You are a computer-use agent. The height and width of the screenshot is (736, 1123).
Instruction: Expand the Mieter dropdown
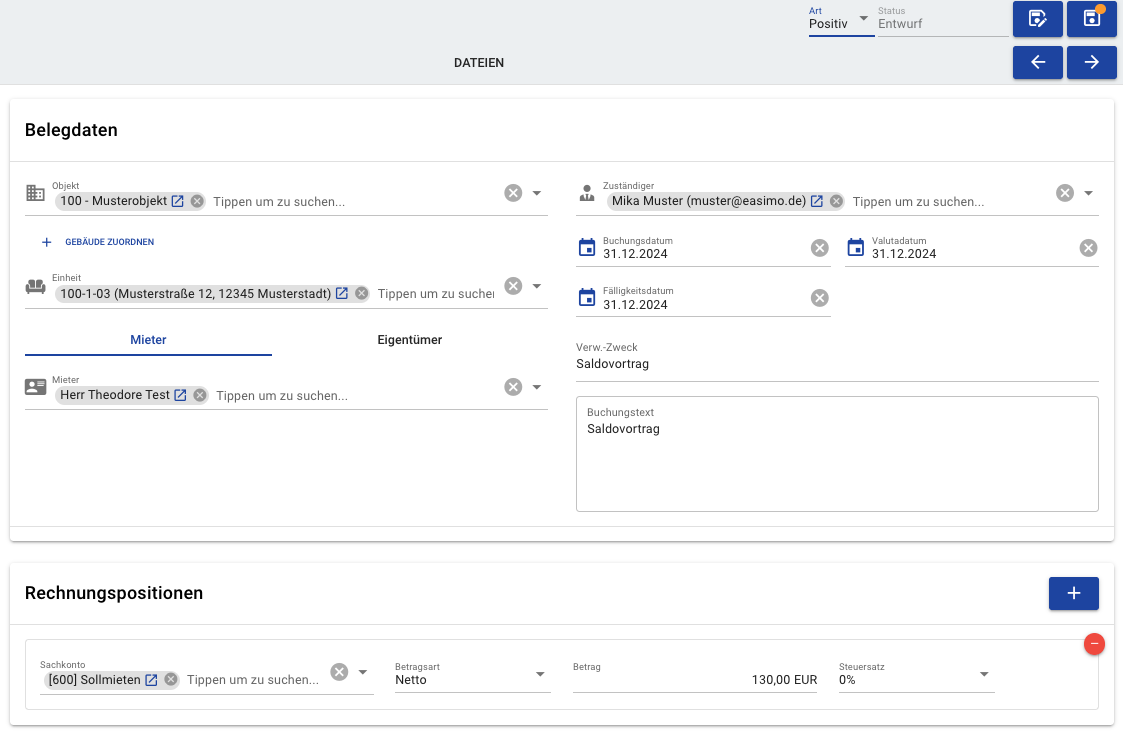point(536,387)
